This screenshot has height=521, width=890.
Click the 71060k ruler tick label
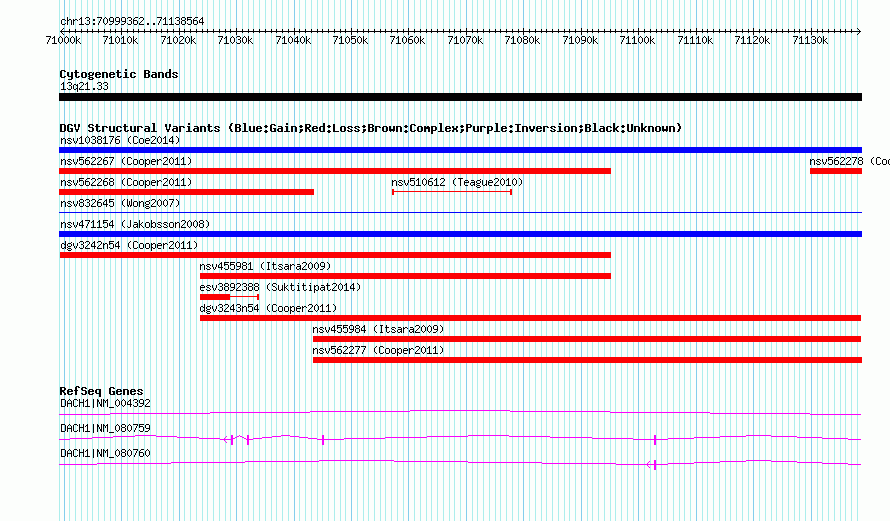[x=408, y=40]
